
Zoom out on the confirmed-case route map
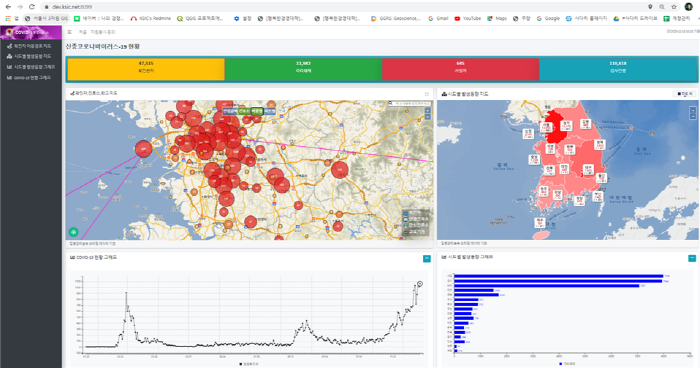(428, 117)
